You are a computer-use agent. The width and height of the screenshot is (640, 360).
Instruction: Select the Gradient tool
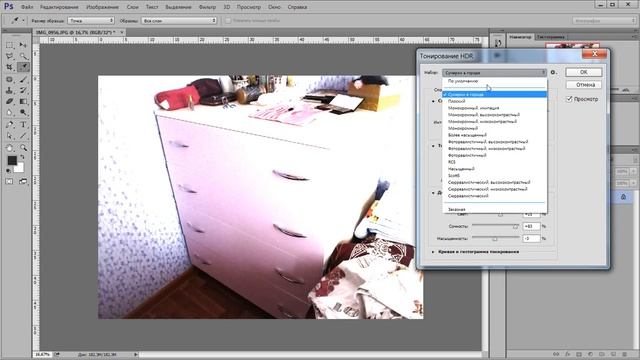click(23, 101)
